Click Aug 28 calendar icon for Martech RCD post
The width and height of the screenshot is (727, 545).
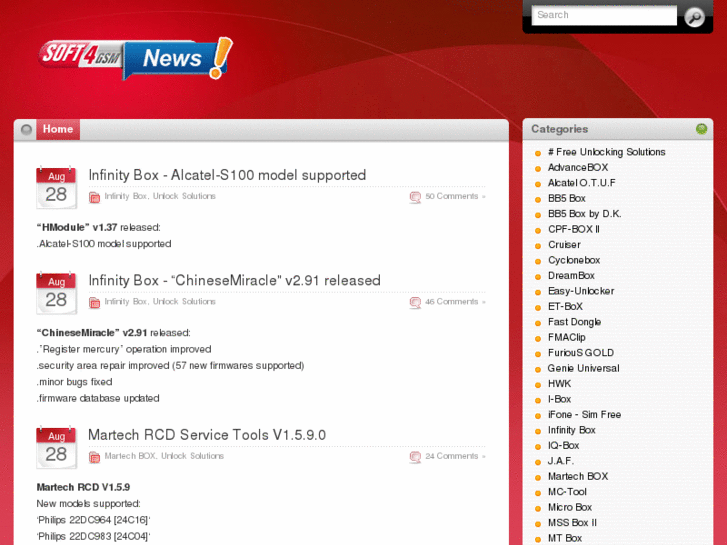coord(56,447)
